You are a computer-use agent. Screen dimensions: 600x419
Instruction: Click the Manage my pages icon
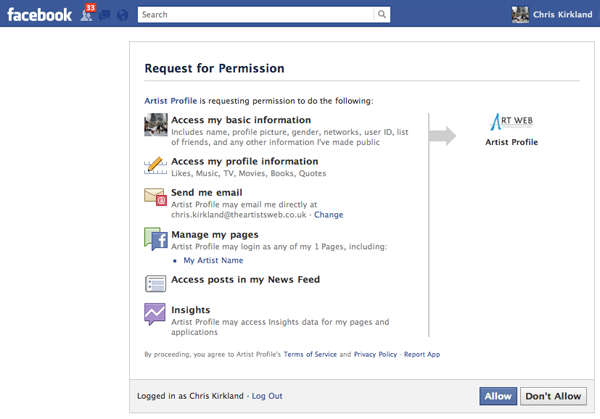click(x=156, y=239)
